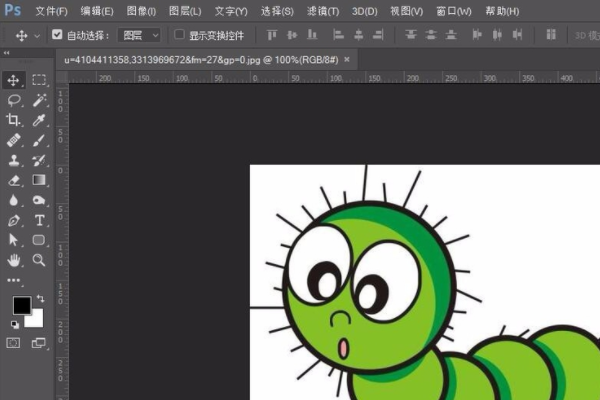Viewport: 600px width, 400px height.
Task: Swap foreground and background colors
Action: [x=41, y=298]
